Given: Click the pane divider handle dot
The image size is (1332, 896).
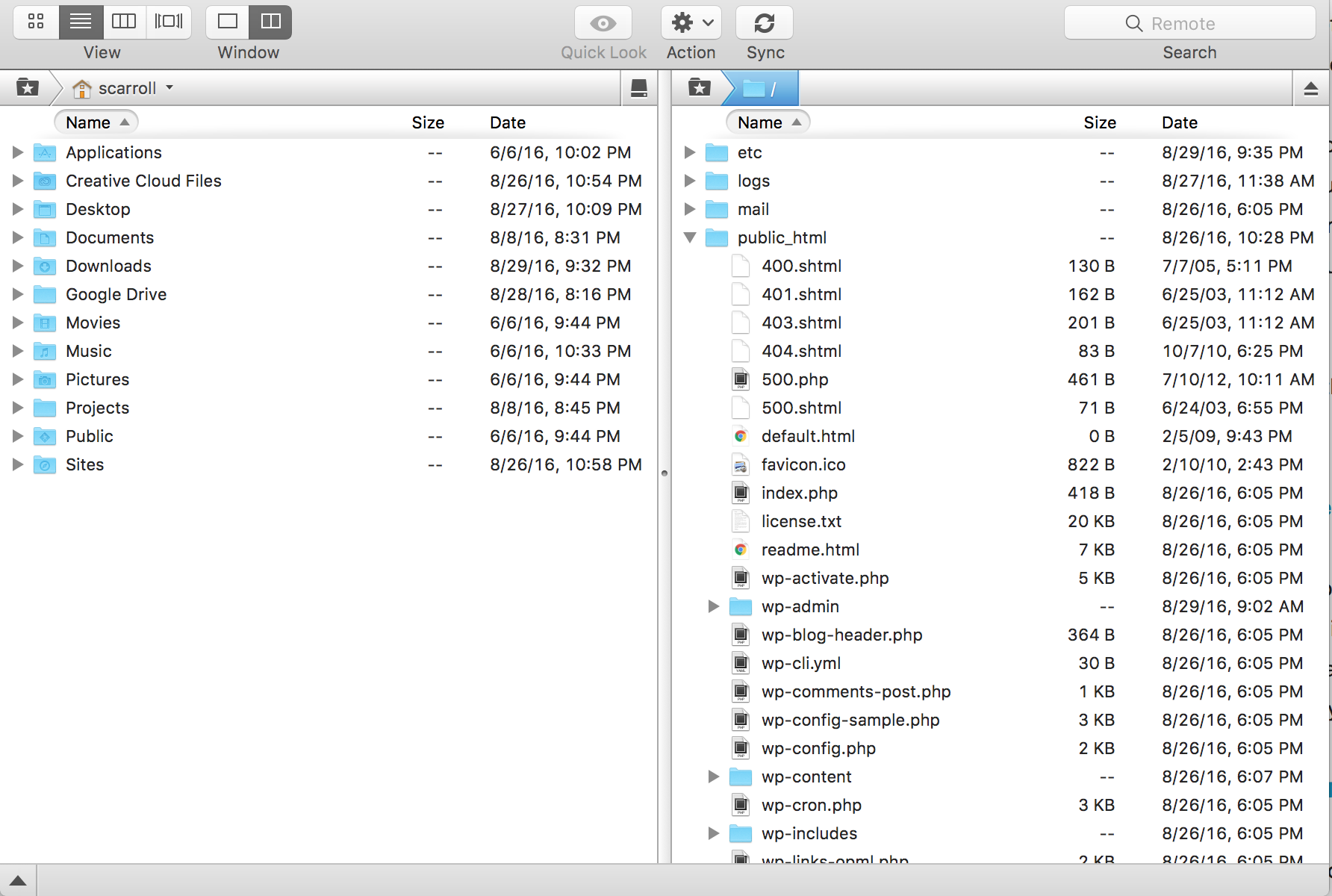Looking at the screenshot, I should [x=665, y=473].
